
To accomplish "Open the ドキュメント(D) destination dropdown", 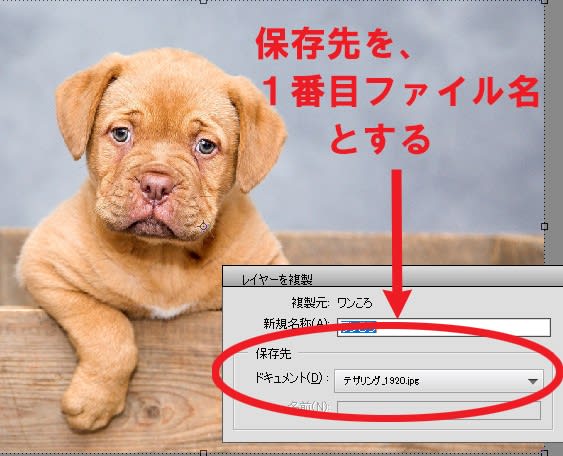I will (x=438, y=381).
